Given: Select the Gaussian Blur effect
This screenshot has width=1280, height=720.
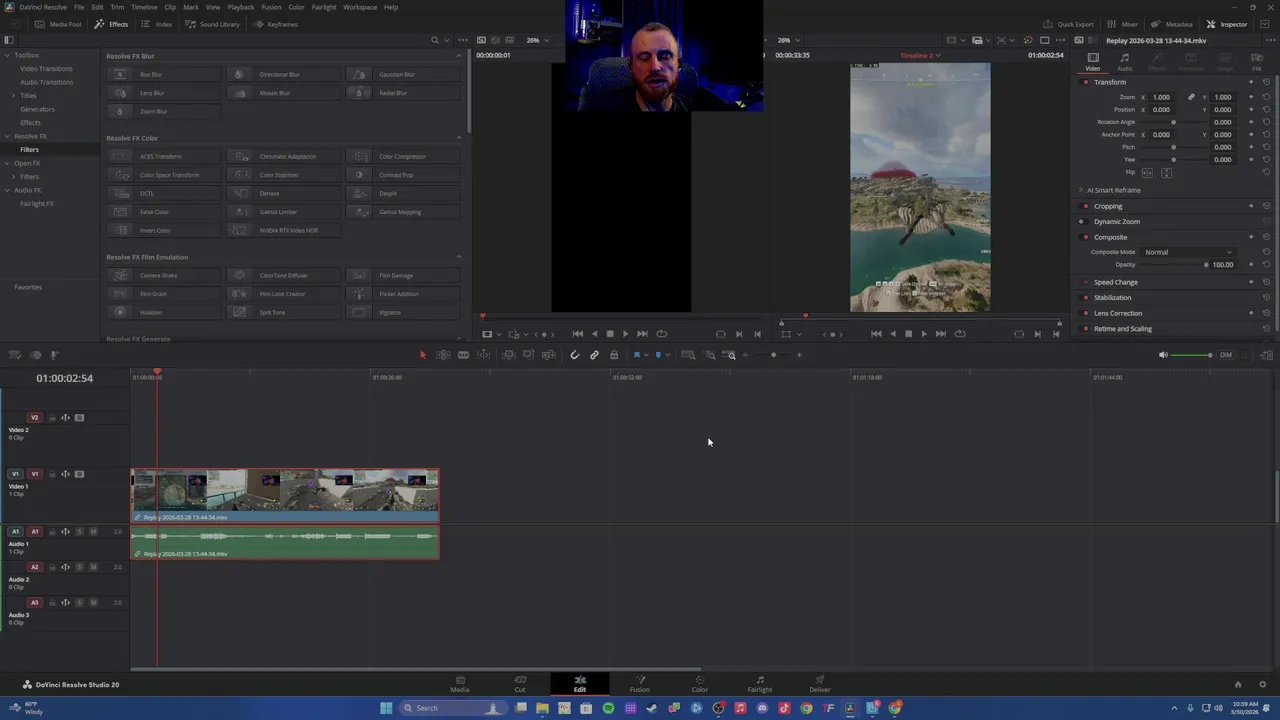Looking at the screenshot, I should pyautogui.click(x=403, y=74).
